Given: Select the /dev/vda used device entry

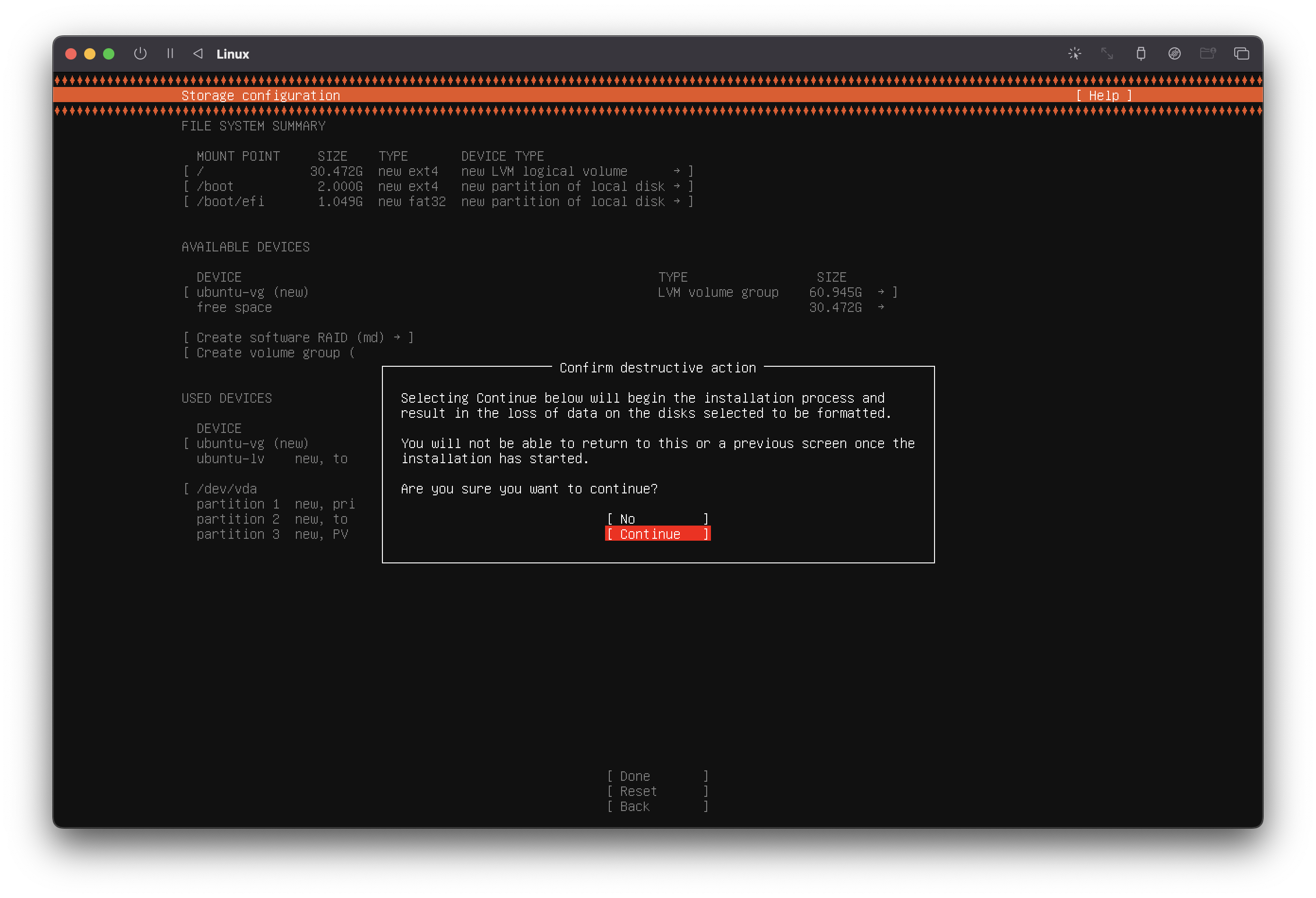Looking at the screenshot, I should pyautogui.click(x=226, y=489).
